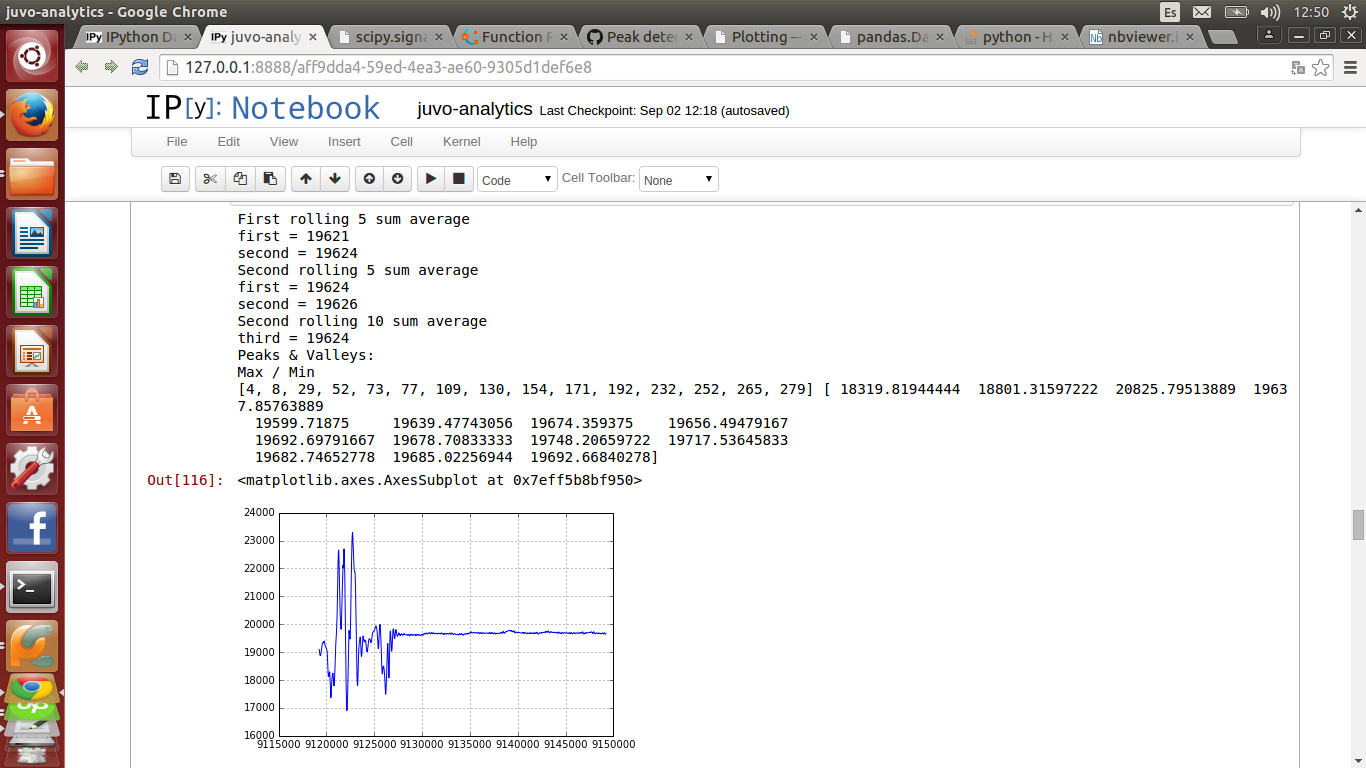The width and height of the screenshot is (1366, 768).
Task: Click the juvo-analytics notebook title
Action: coord(475,110)
